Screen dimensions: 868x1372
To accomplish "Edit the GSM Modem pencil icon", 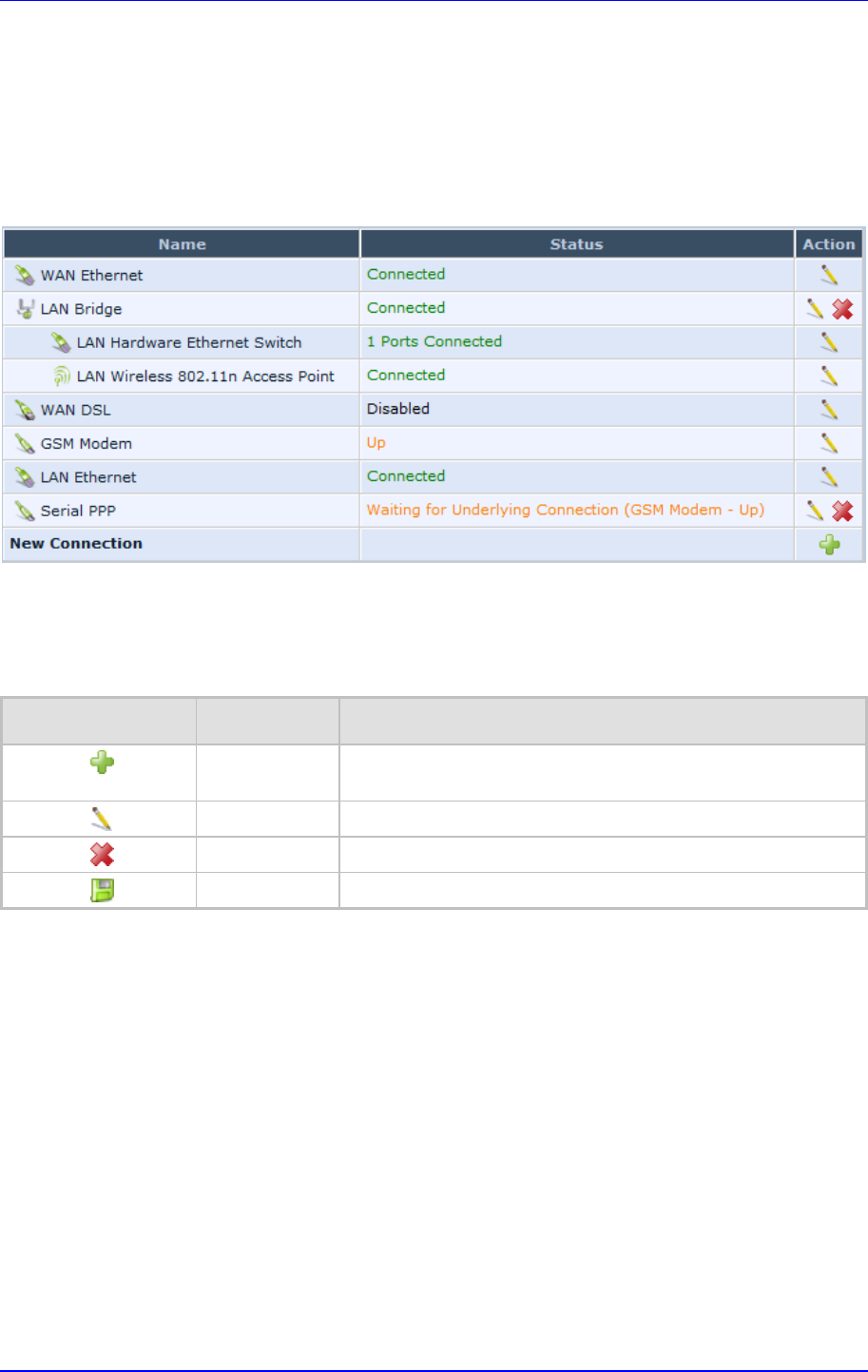I will point(829,443).
